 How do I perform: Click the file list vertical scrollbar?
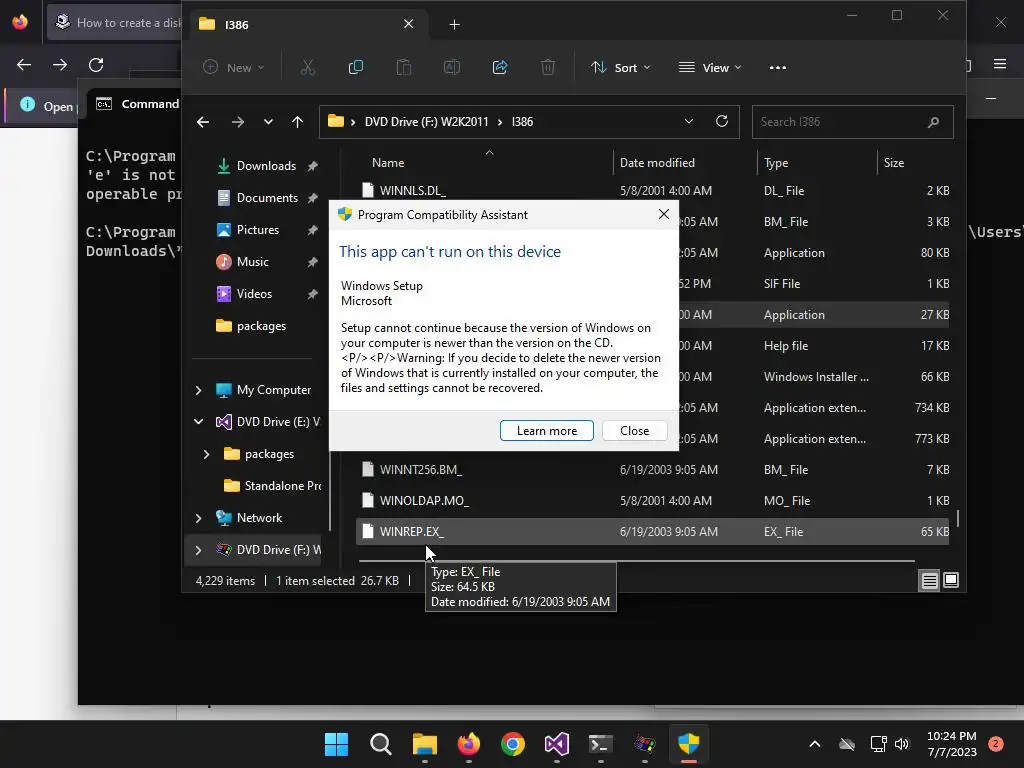click(957, 519)
